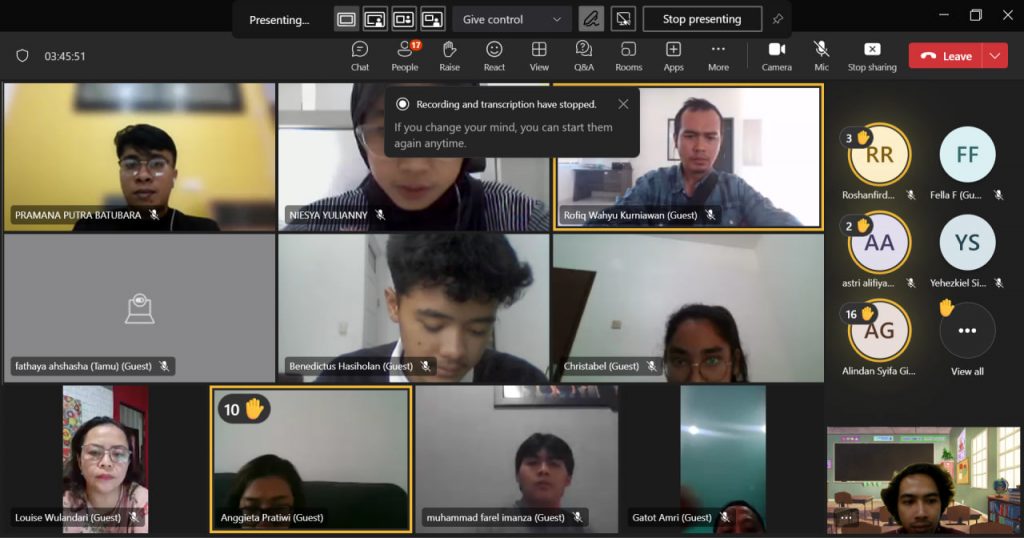Screen dimensions: 1024x538
Task: Toggle the annotation pen tool
Action: (x=591, y=19)
